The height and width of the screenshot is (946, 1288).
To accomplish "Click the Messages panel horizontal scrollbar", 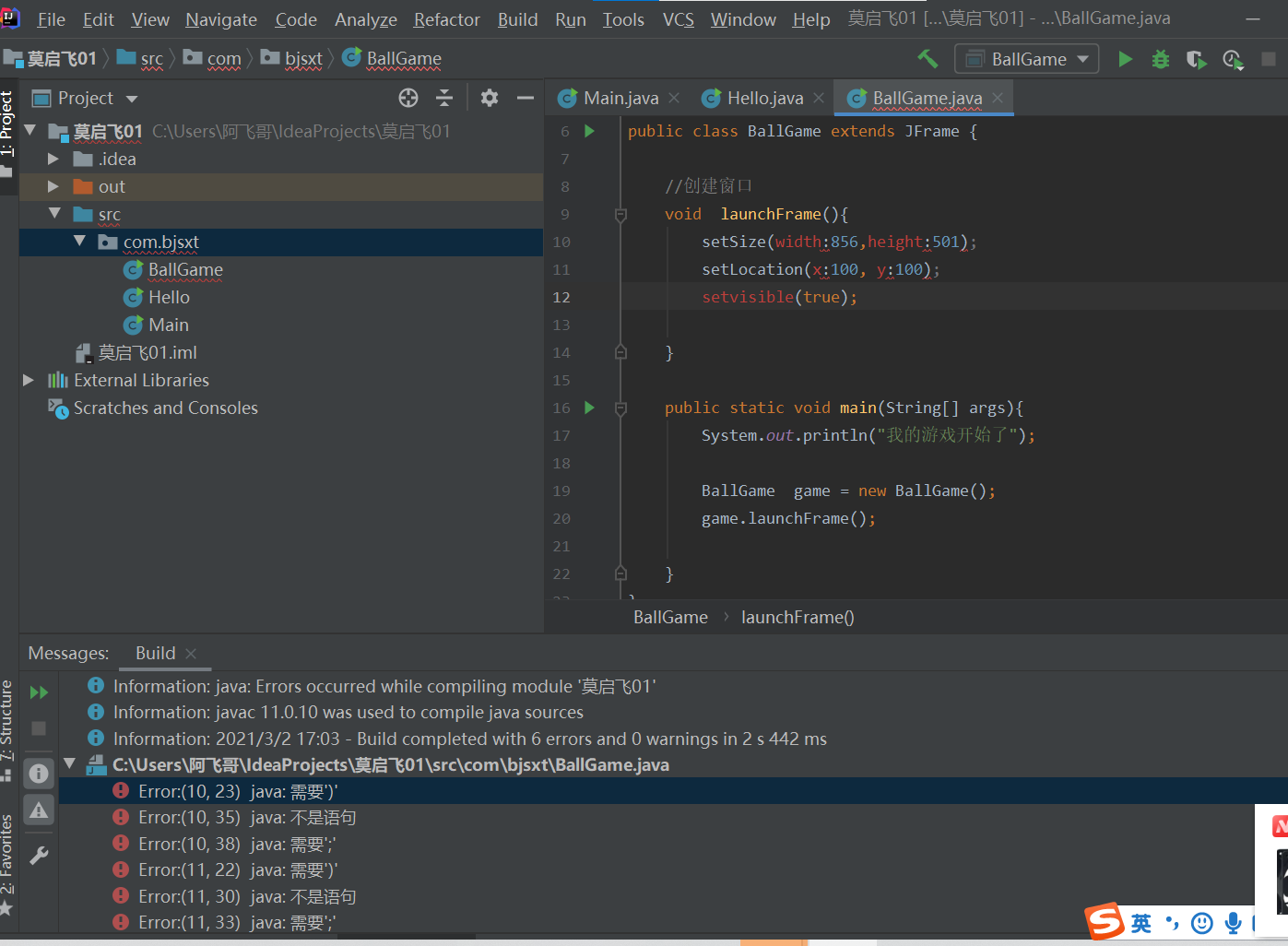I will (x=406, y=936).
